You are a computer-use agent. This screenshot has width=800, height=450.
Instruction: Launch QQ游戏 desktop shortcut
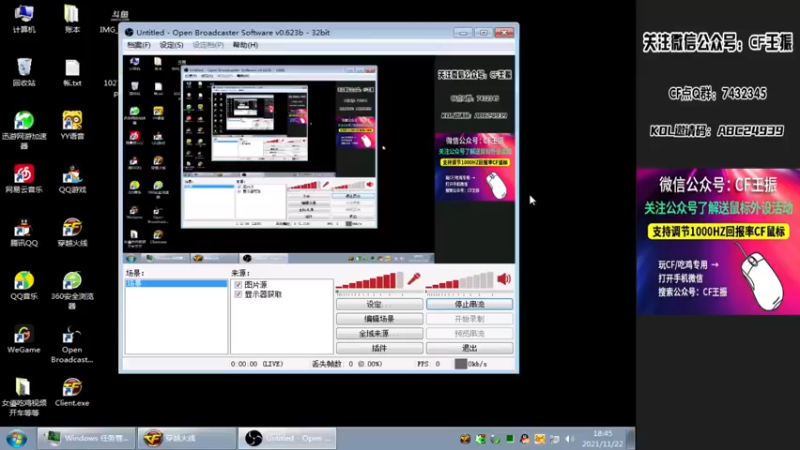pos(72,179)
